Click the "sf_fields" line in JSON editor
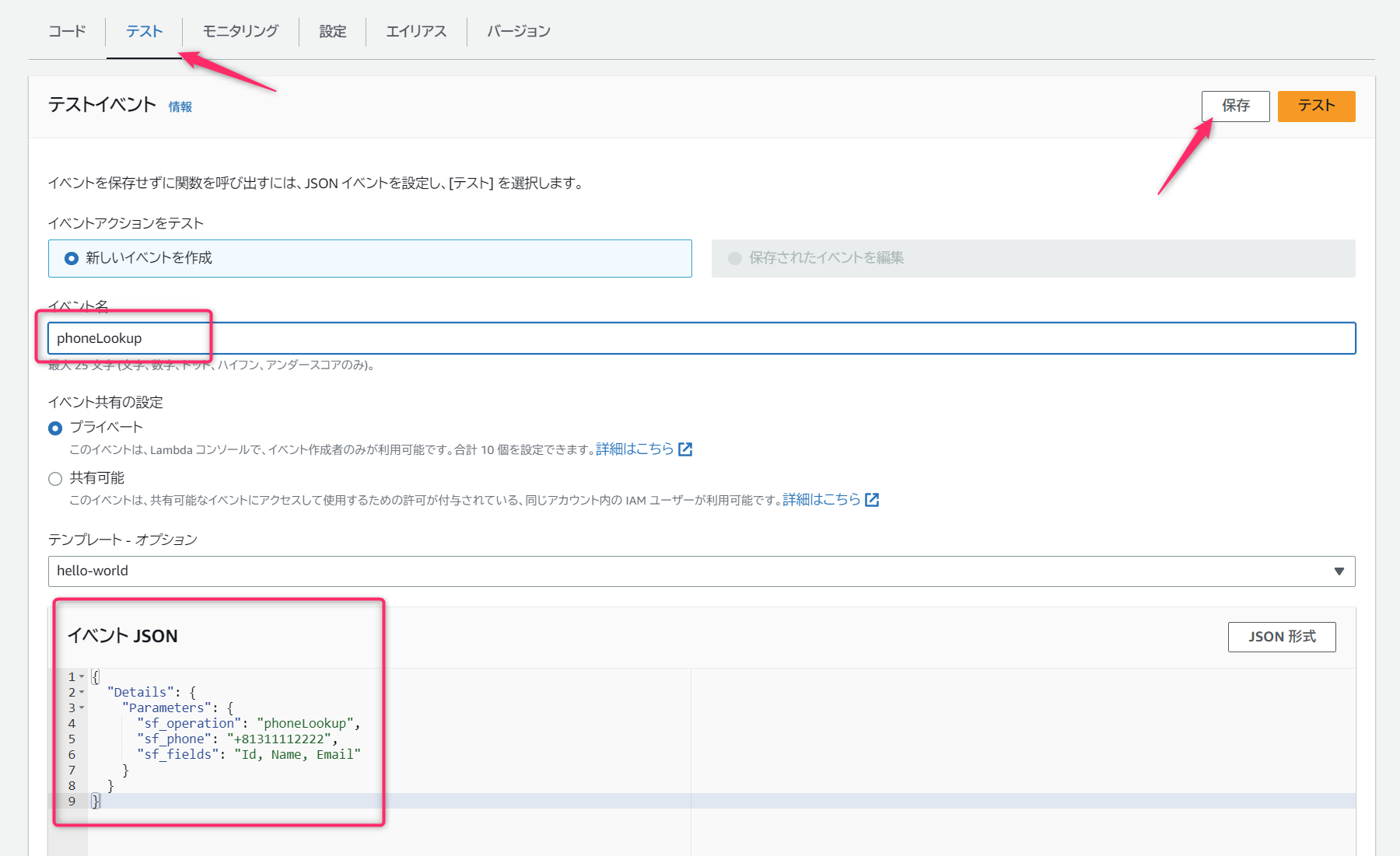This screenshot has height=856, width=1400. coord(249,754)
